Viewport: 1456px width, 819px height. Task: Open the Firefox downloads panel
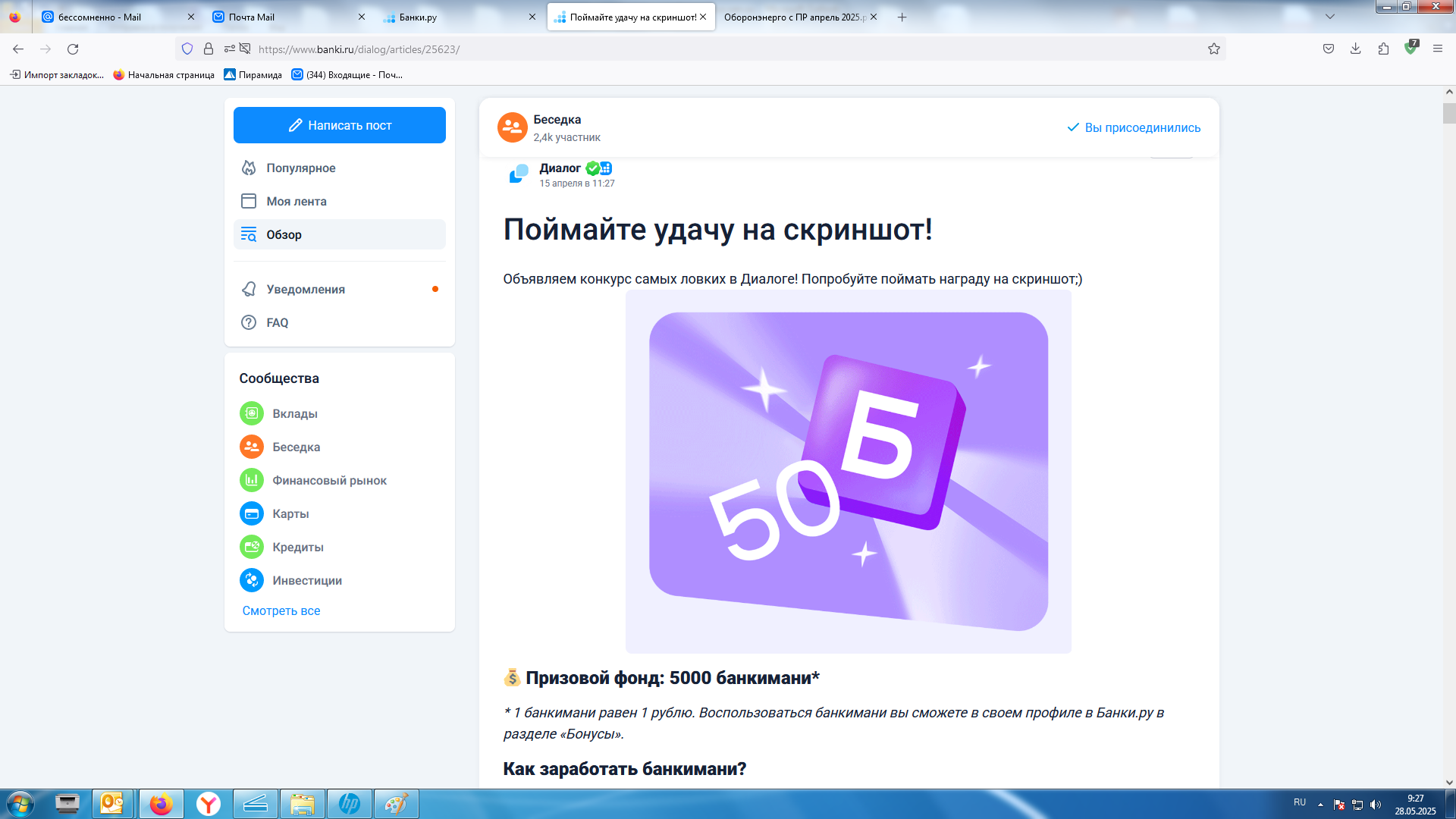click(x=1356, y=49)
